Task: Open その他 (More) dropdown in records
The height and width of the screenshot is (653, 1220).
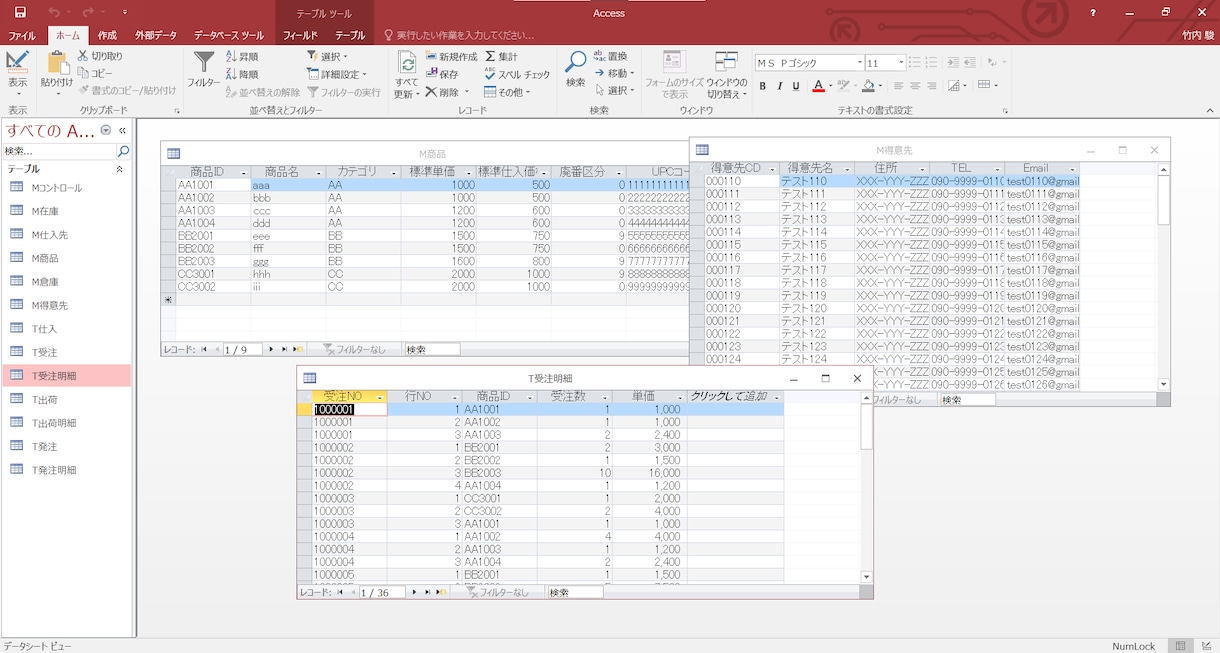Action: [x=507, y=92]
